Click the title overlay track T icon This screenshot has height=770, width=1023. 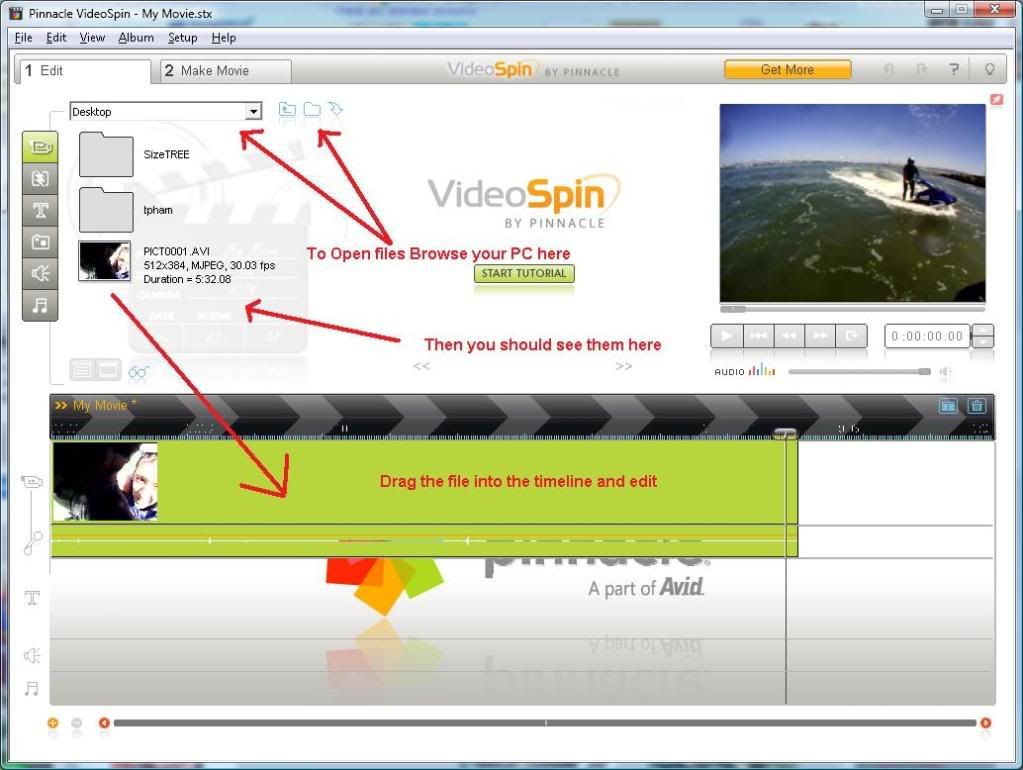click(x=32, y=598)
